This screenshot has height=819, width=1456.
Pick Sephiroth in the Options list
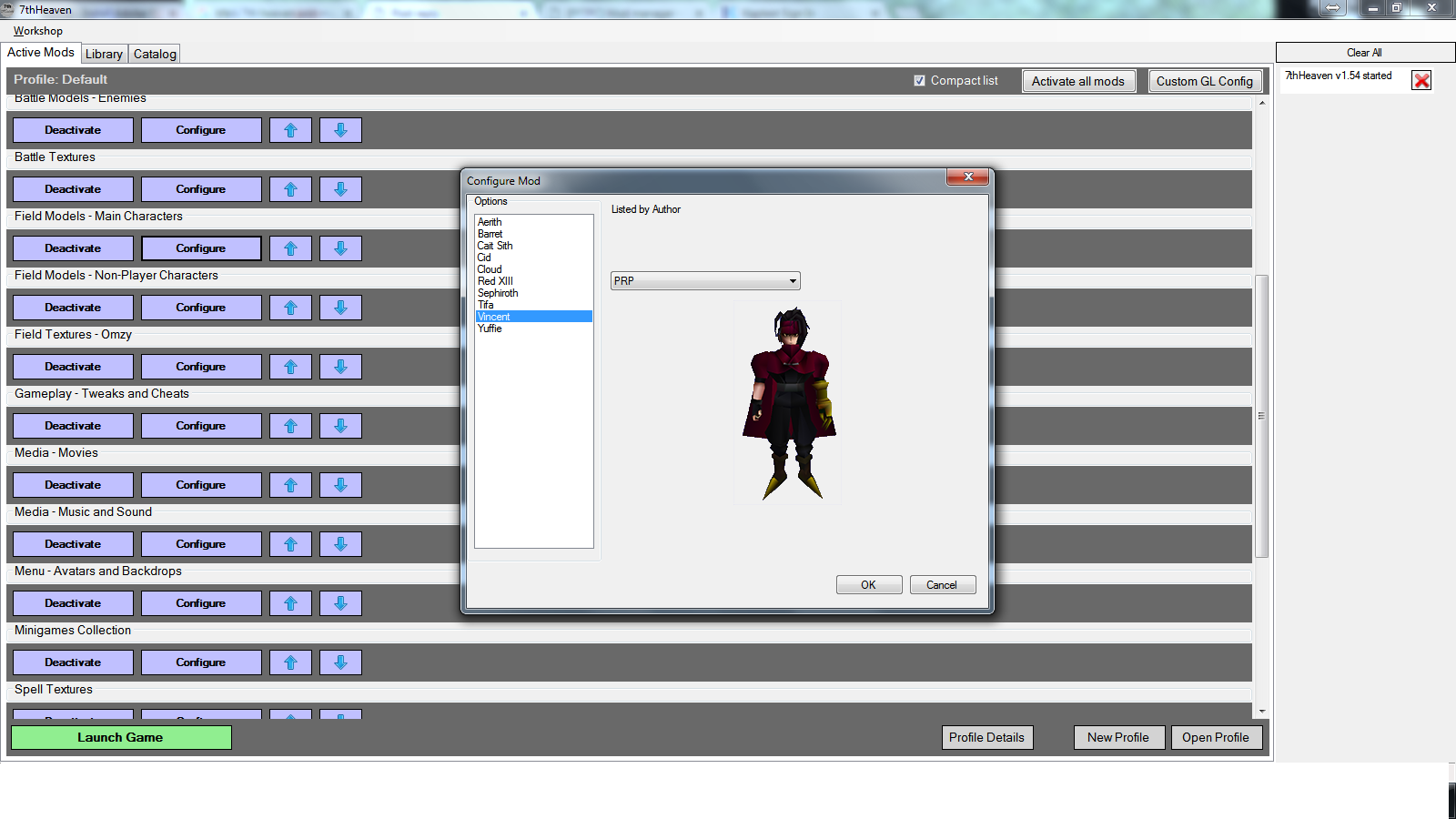point(534,293)
